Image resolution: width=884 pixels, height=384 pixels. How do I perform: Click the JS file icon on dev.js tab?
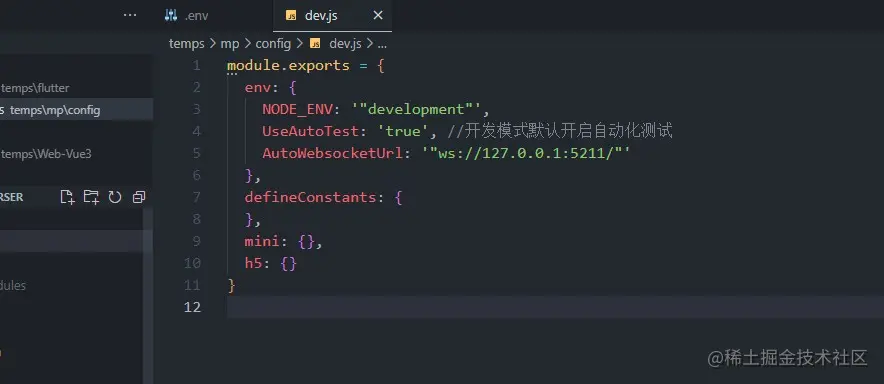tap(291, 16)
